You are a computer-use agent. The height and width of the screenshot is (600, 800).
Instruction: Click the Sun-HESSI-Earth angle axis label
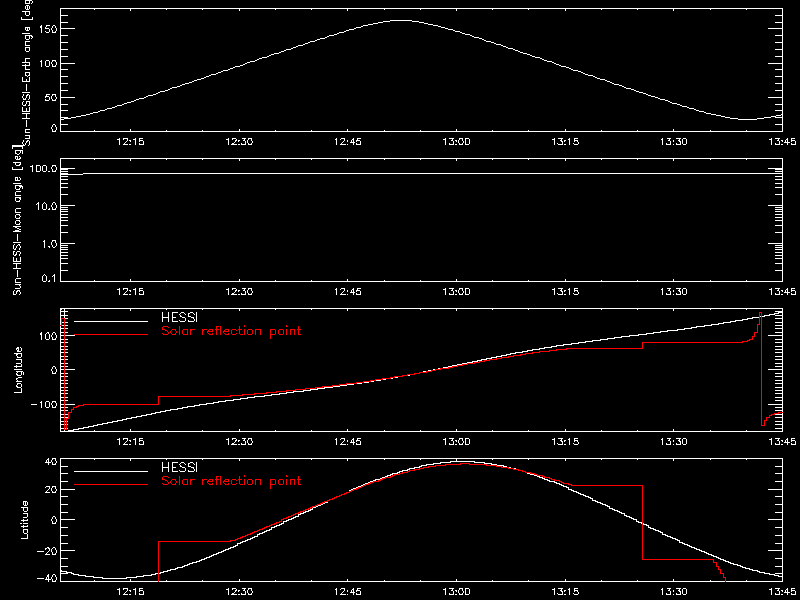pos(28,72)
